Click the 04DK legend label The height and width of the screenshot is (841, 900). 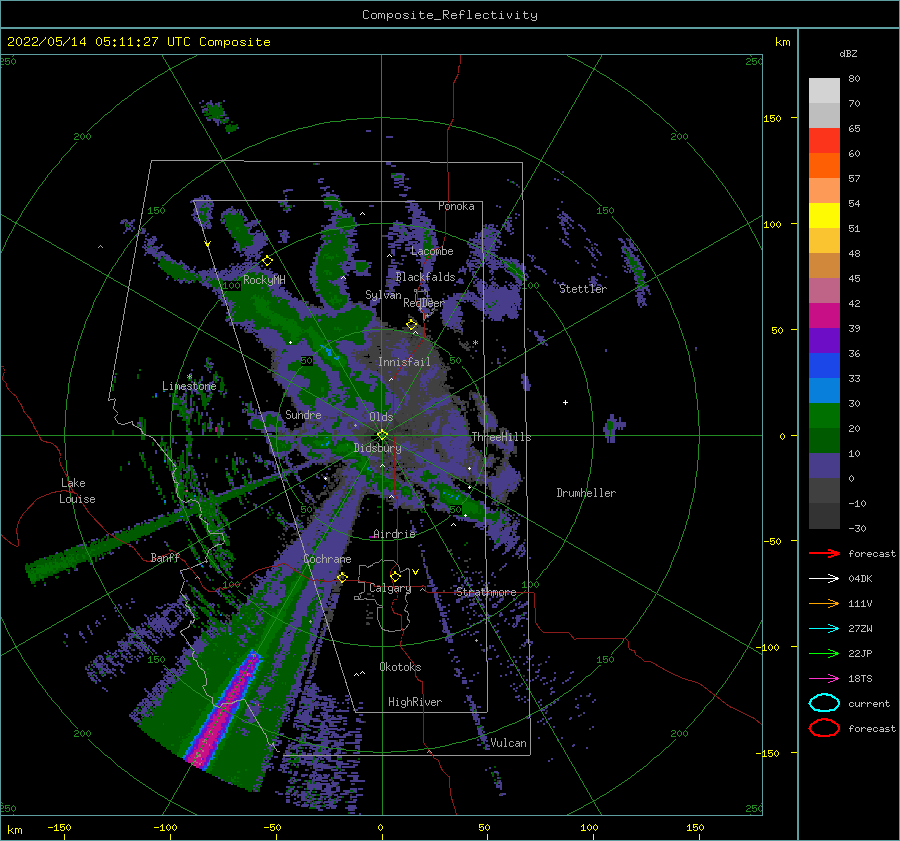tap(860, 579)
